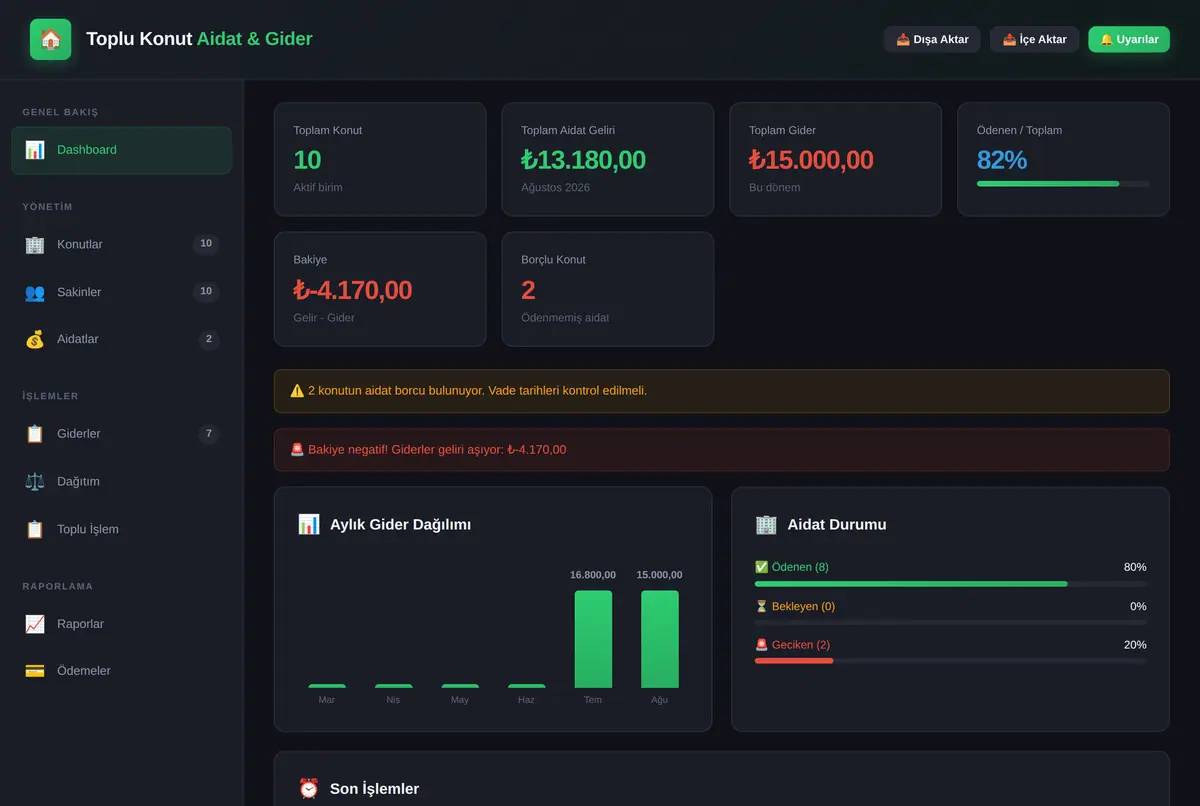The image size is (1200, 806).
Task: Click the İçe Aktar button
Action: coord(1034,39)
